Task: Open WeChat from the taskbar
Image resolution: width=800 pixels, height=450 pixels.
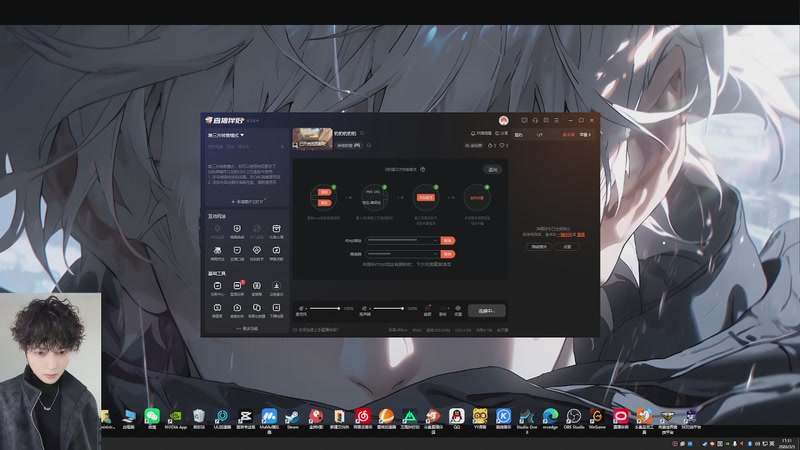Action: click(151, 415)
